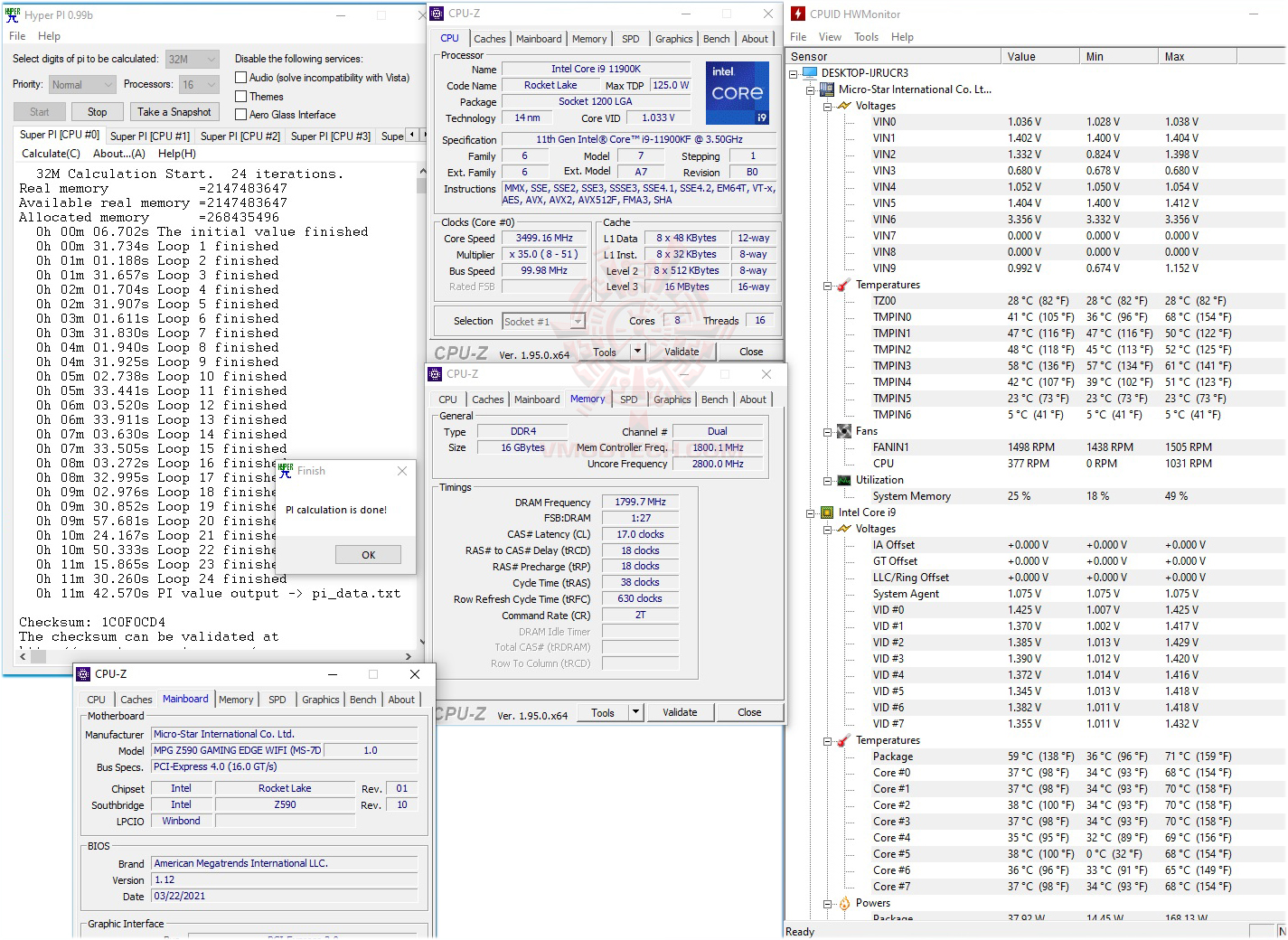Click the Fans icon in sensor tree

tap(844, 431)
